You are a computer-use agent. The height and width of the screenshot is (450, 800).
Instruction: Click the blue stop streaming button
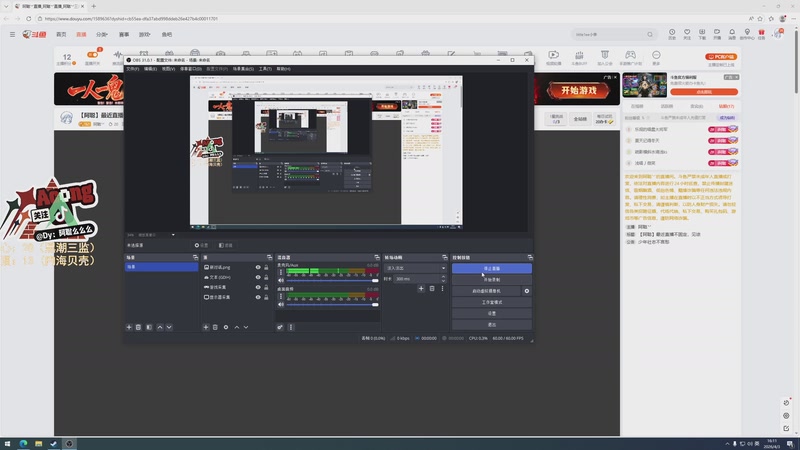(492, 268)
